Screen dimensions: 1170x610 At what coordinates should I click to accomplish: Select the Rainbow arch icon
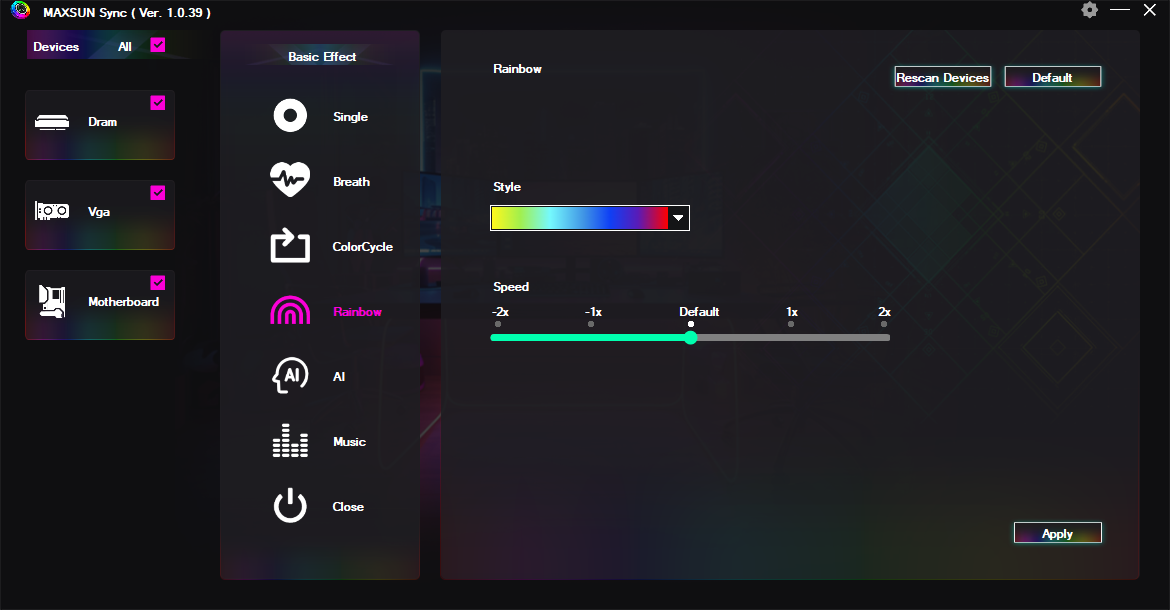point(290,310)
